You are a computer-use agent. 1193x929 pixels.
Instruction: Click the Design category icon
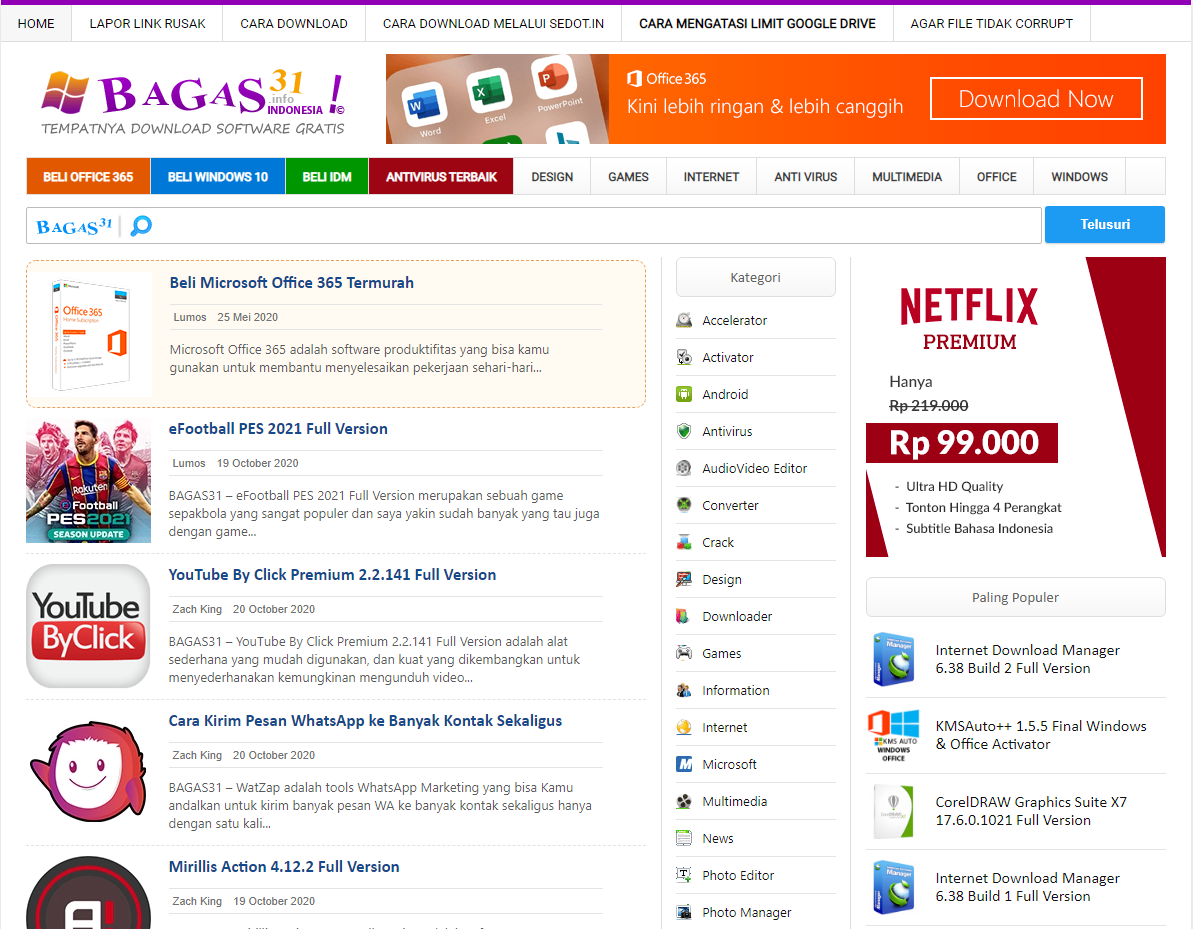[x=684, y=580]
